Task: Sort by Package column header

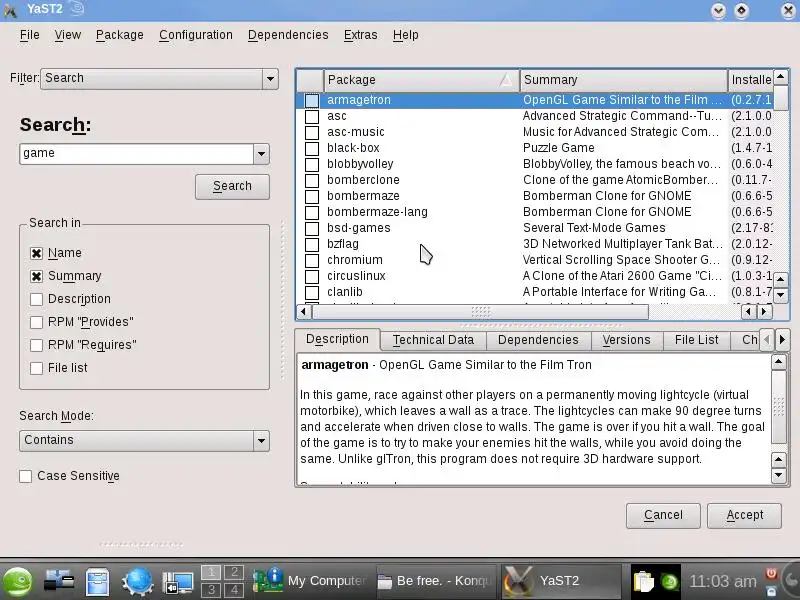Action: click(421, 80)
